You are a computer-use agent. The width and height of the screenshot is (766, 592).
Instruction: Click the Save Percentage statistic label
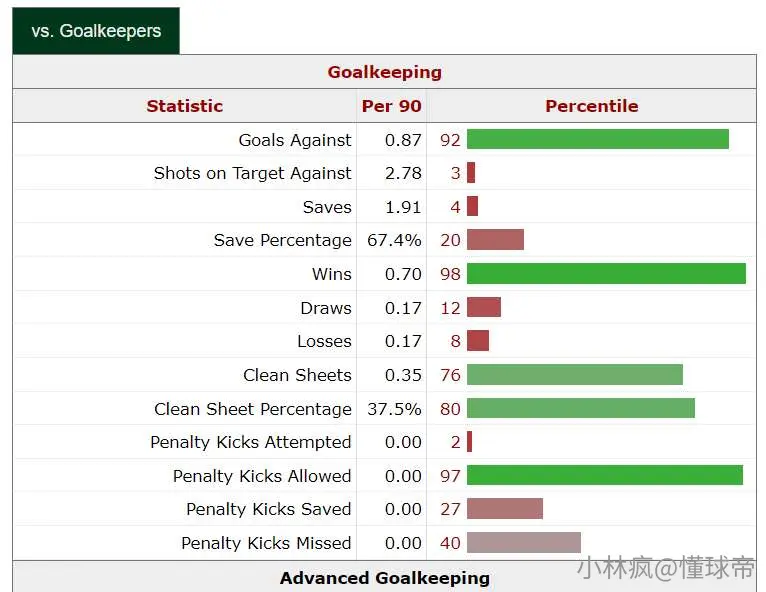282,240
